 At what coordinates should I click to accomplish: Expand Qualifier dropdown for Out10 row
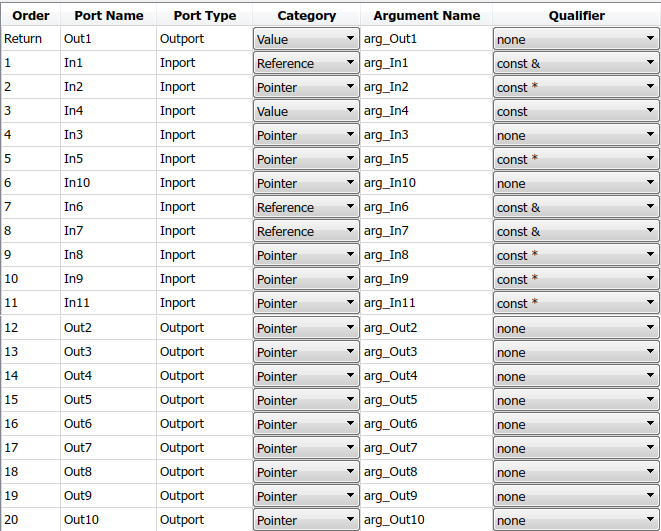click(575, 520)
